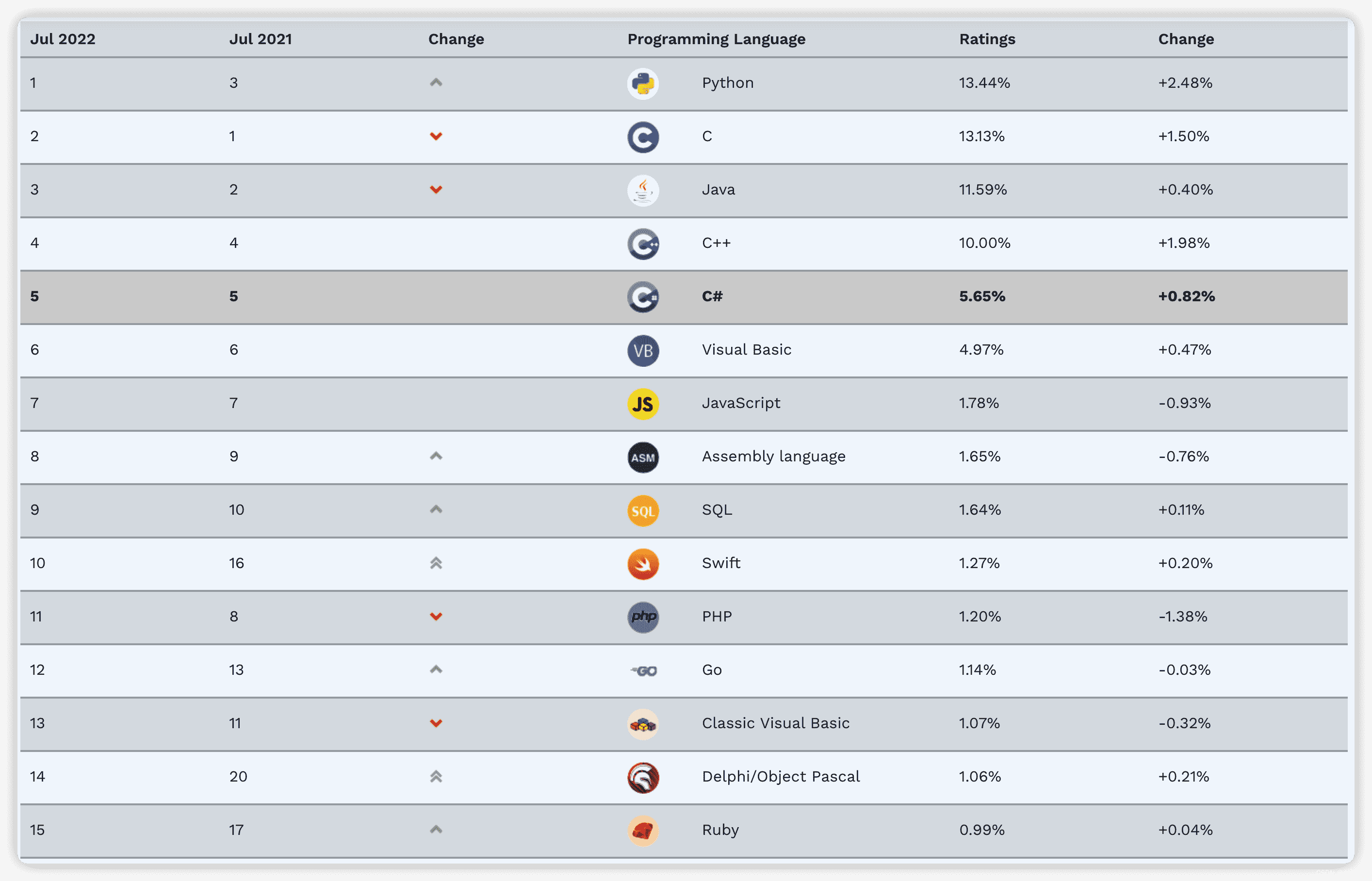The height and width of the screenshot is (881, 1372).
Task: Click the orange SQL icon
Action: 643,510
